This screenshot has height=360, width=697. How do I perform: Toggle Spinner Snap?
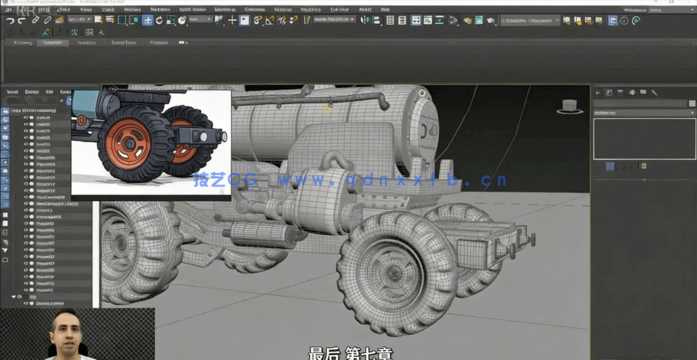click(x=293, y=20)
